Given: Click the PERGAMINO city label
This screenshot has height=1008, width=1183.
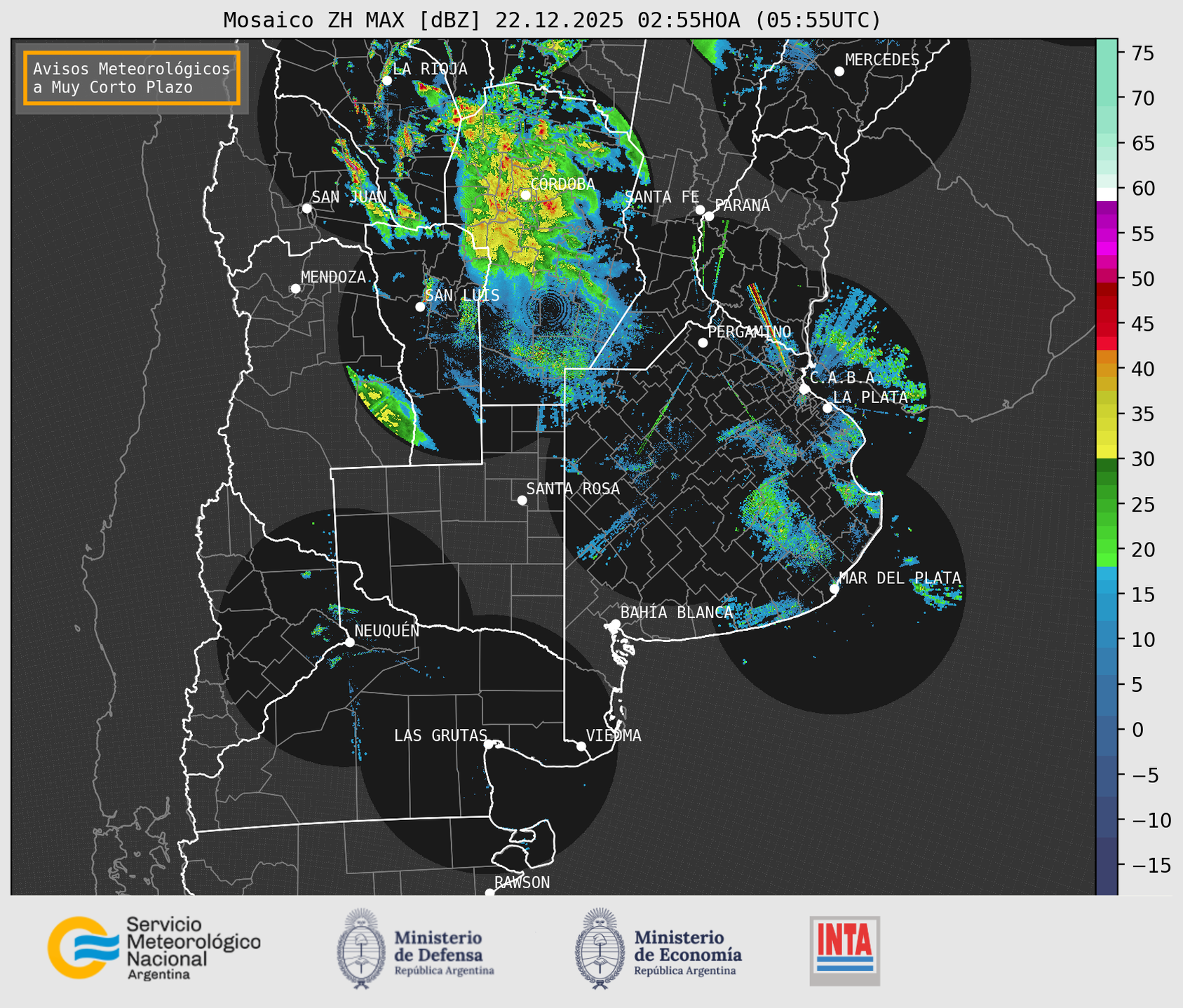Looking at the screenshot, I should 750,332.
